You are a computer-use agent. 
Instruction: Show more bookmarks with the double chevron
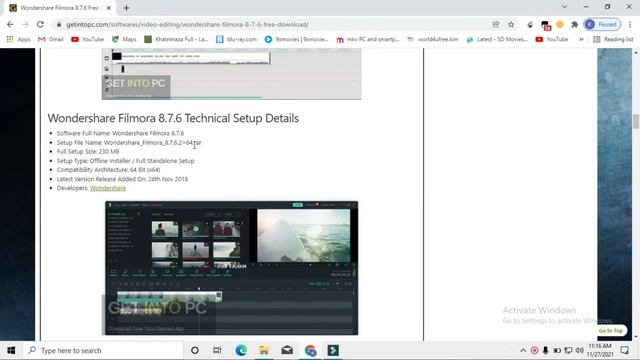[x=581, y=39]
